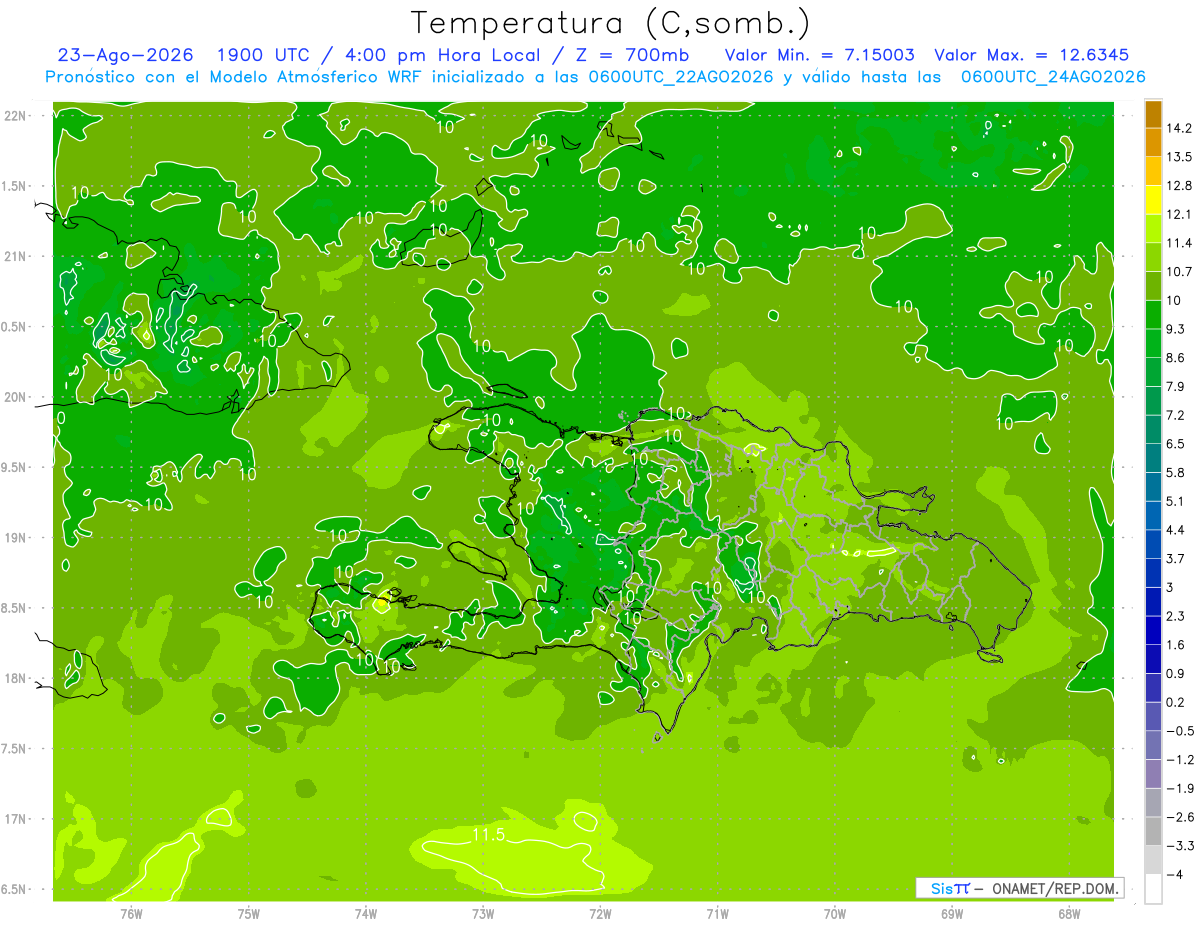This screenshot has width=1200, height=927.
Task: Pick the white swatch below -4
Action: click(1153, 889)
